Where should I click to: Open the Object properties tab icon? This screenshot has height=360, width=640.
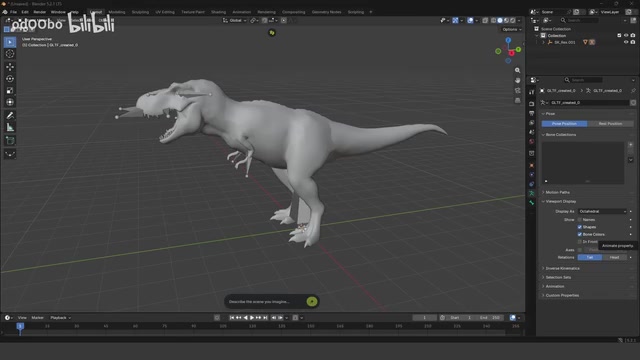pyautogui.click(x=531, y=165)
